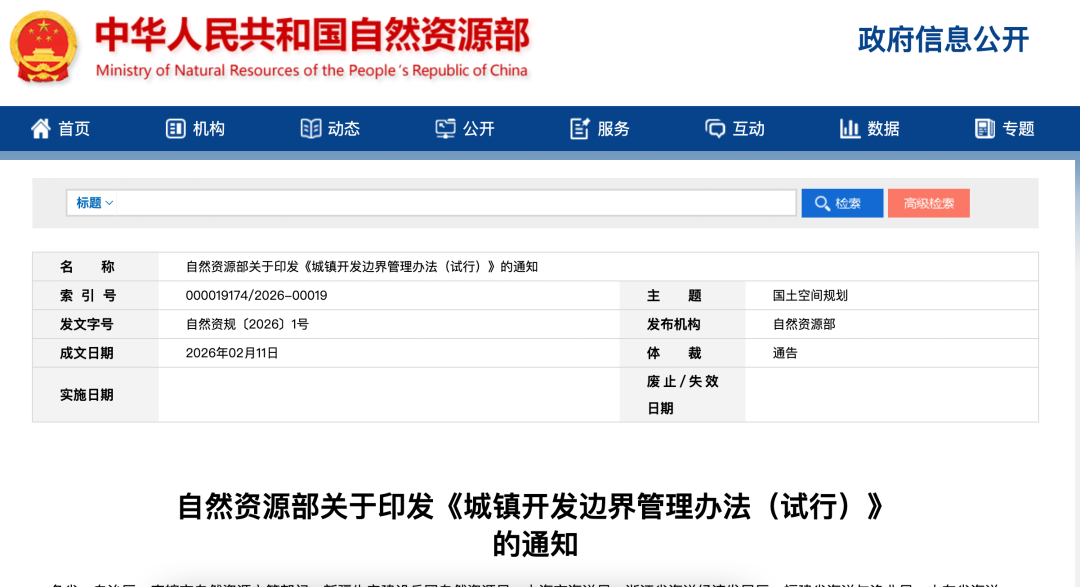1080x587 pixels.
Task: Click the 专题 newspaper icon
Action: pos(985,128)
